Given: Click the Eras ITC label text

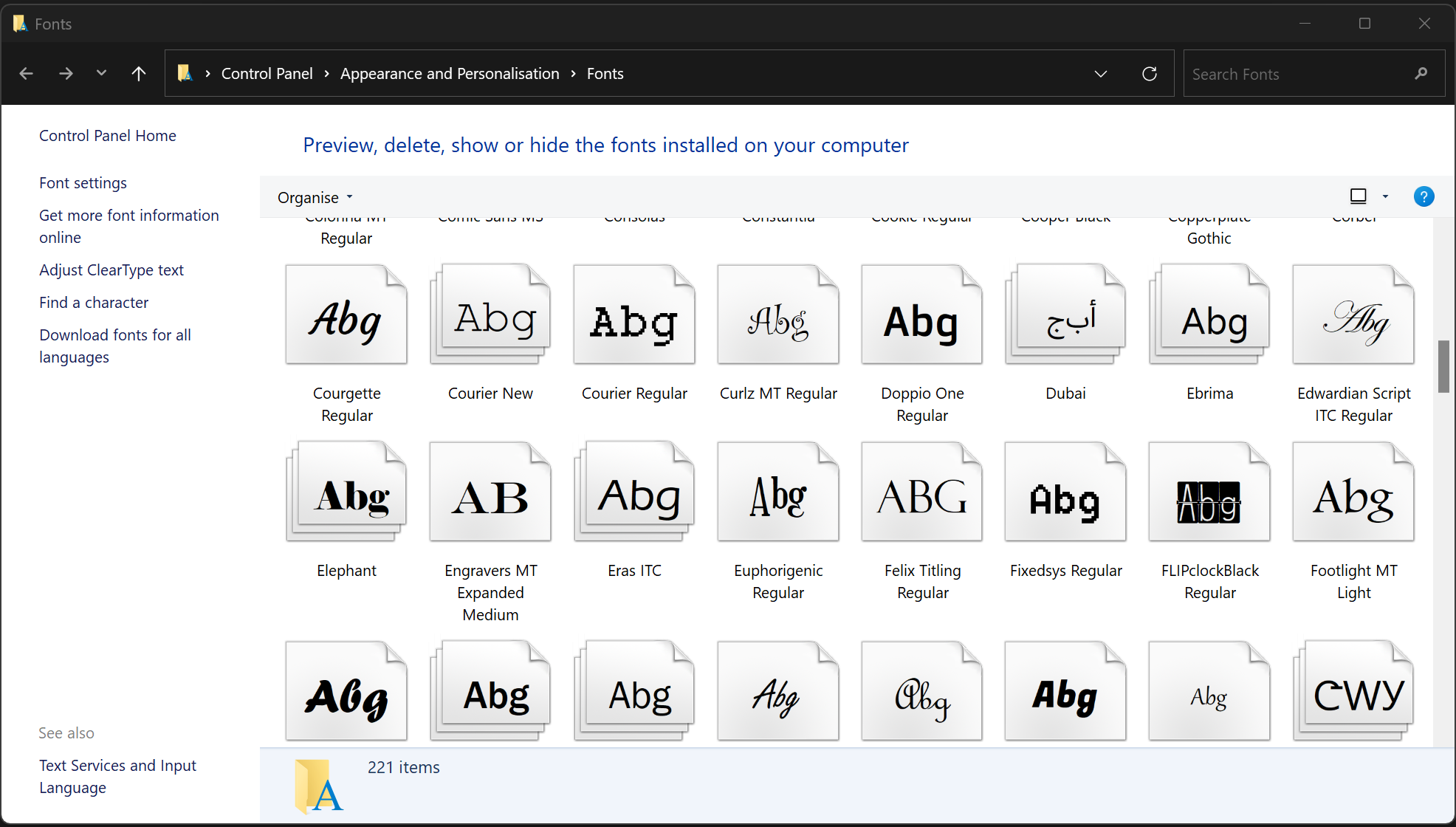Looking at the screenshot, I should tap(634, 571).
